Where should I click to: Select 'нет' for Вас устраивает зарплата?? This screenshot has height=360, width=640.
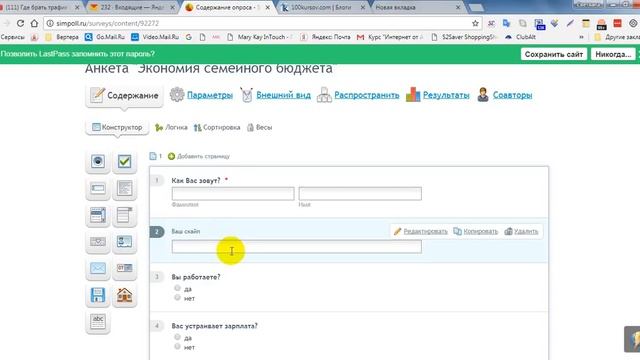point(177,347)
